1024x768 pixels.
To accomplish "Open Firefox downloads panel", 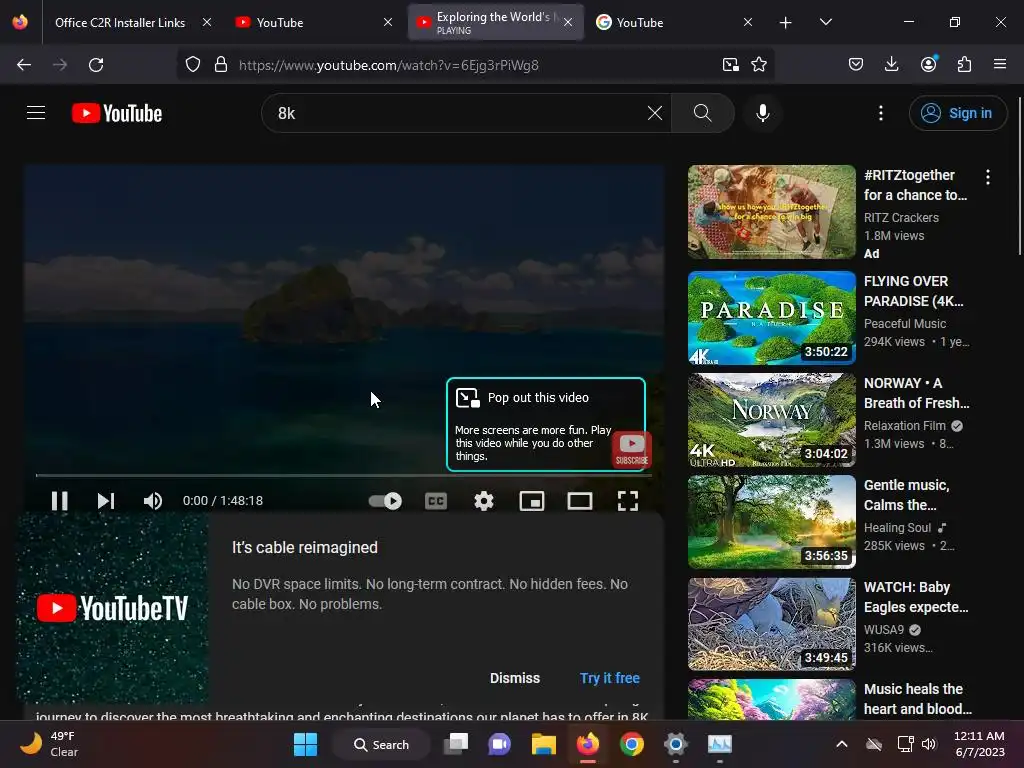I will click(891, 65).
